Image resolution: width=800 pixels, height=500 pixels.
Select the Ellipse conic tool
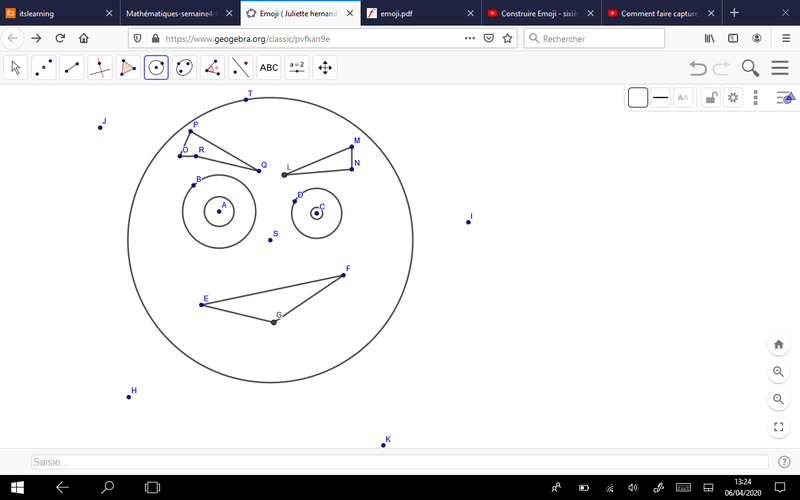(184, 68)
